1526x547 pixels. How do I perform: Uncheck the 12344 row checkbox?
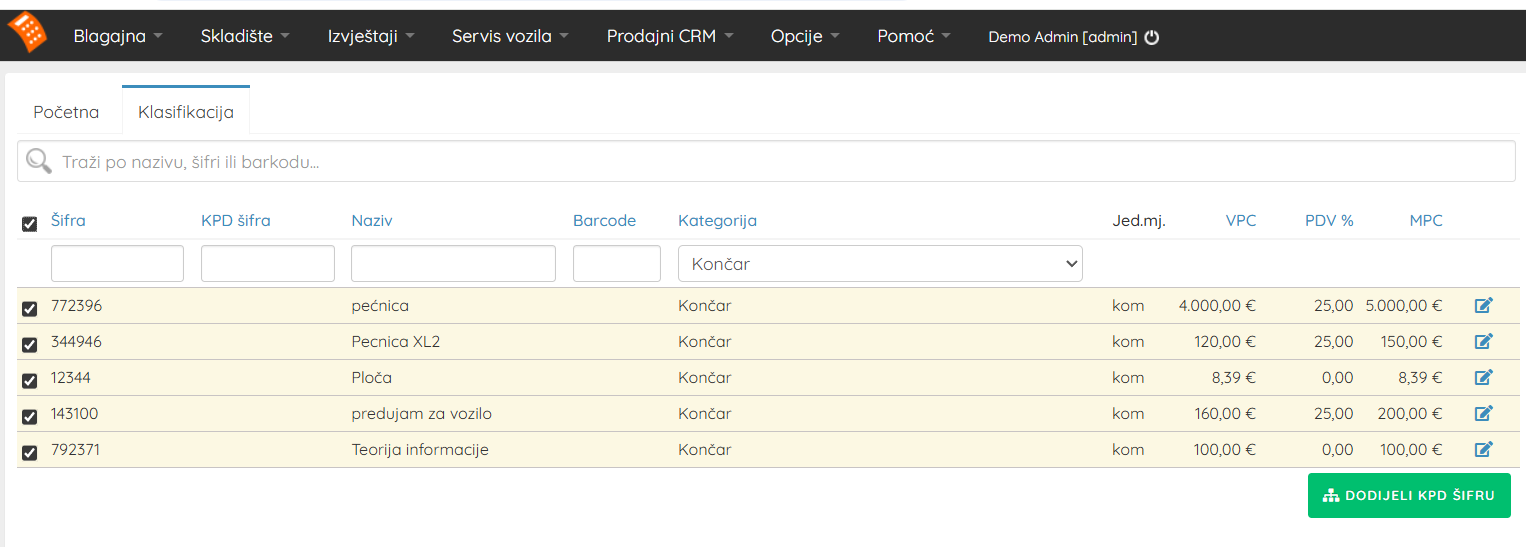click(x=29, y=381)
